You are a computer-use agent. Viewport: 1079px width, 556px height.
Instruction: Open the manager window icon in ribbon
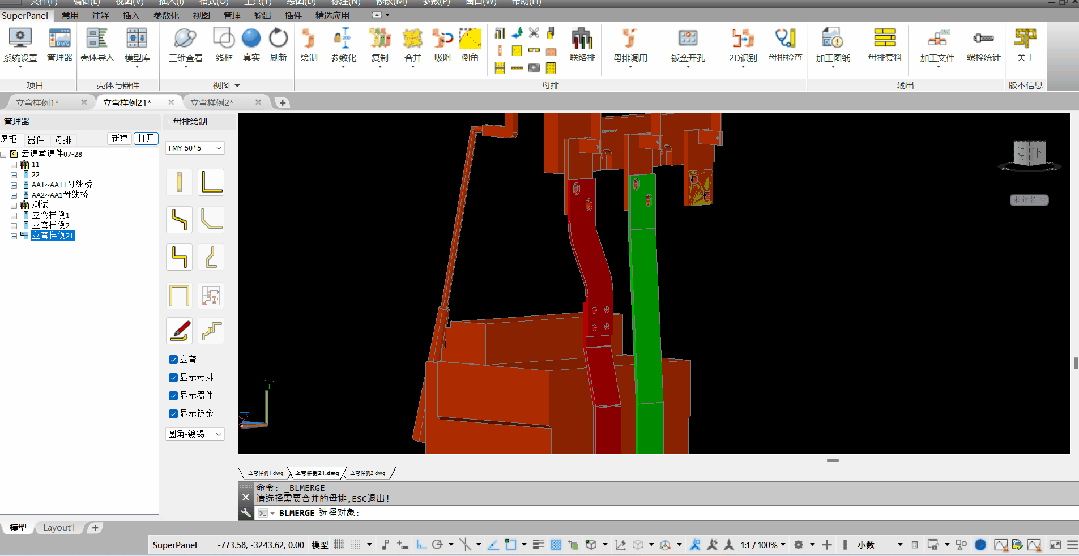click(x=59, y=39)
